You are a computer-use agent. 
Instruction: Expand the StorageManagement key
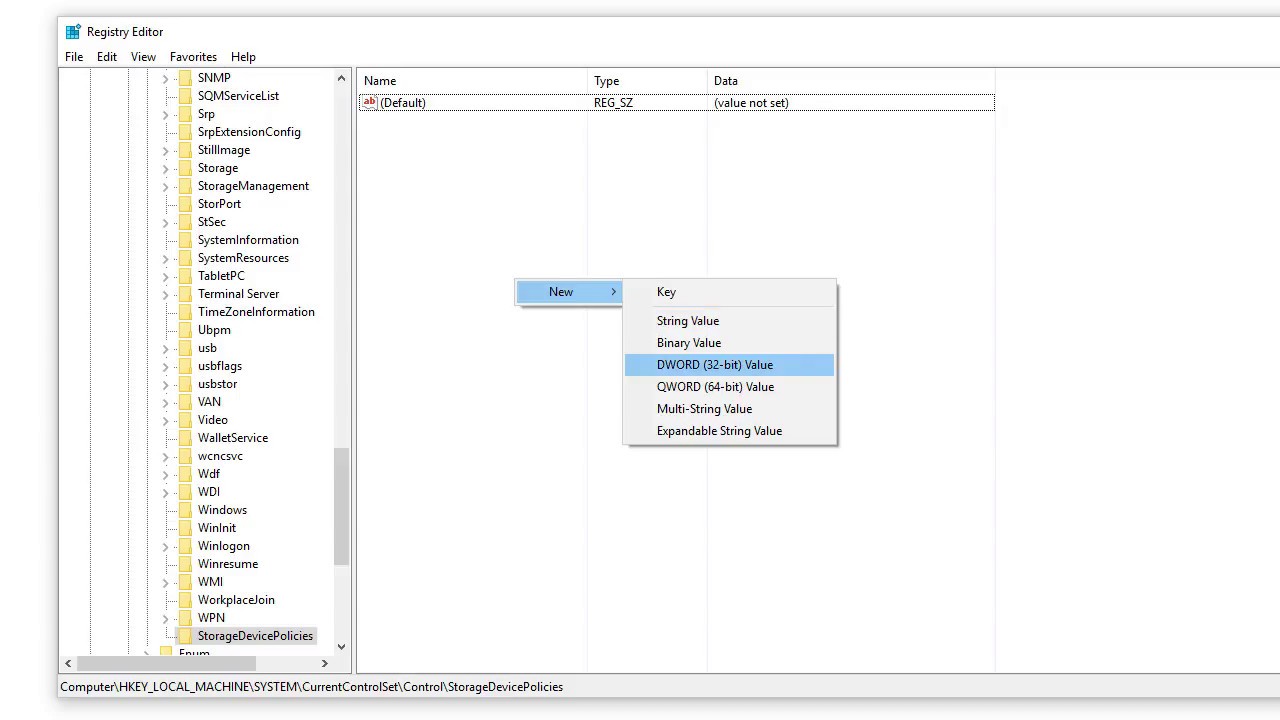click(x=165, y=186)
